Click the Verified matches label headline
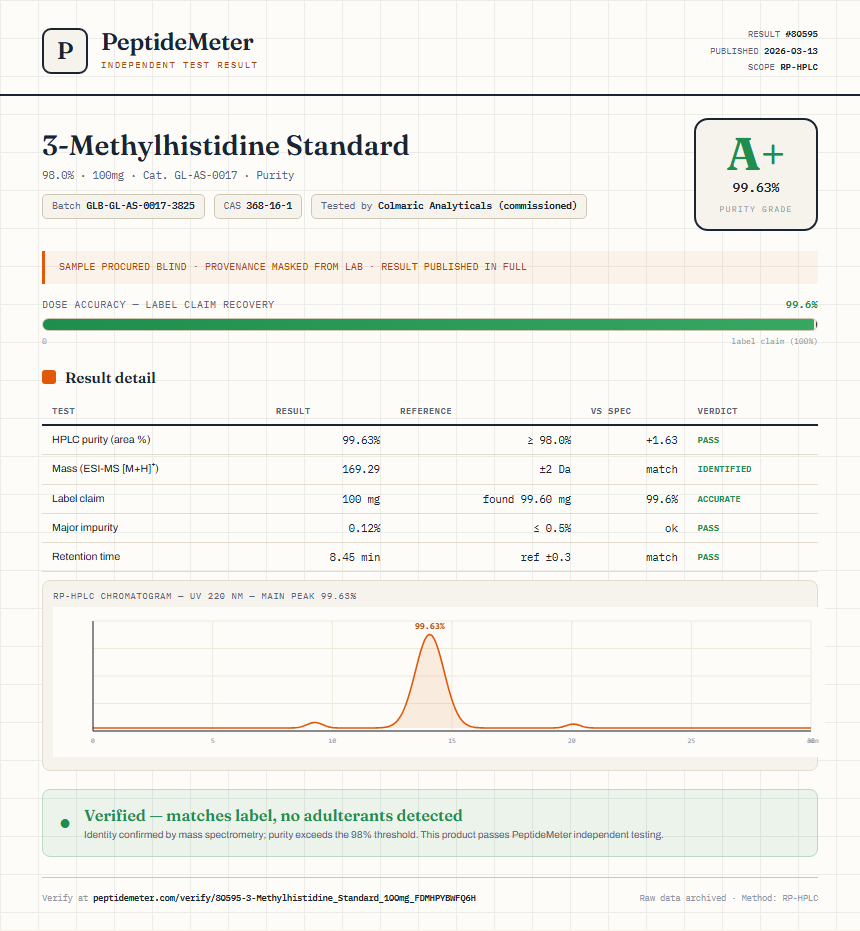This screenshot has height=931, width=860. (x=273, y=815)
